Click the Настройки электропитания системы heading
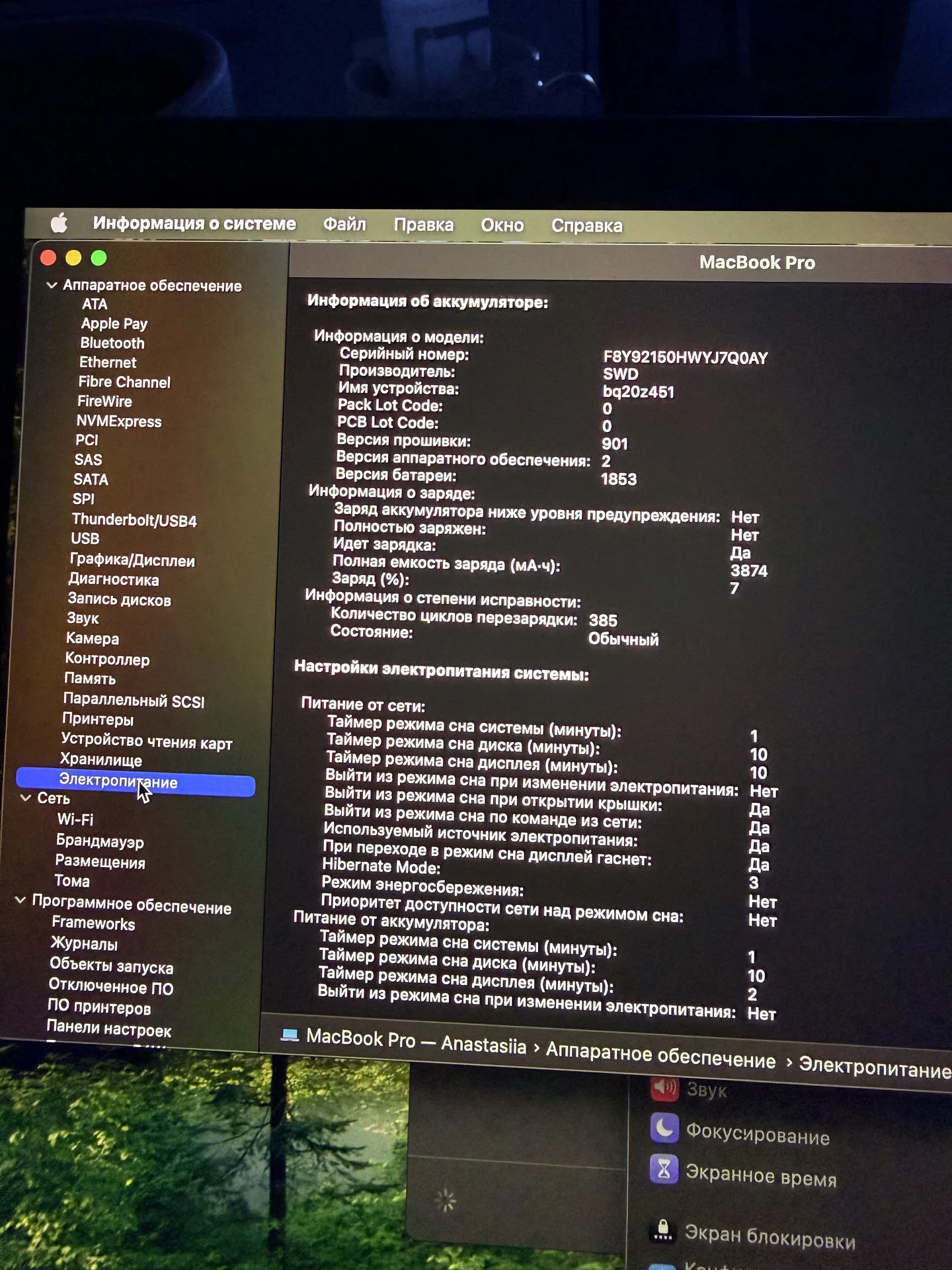952x1270 pixels. pyautogui.click(x=441, y=670)
